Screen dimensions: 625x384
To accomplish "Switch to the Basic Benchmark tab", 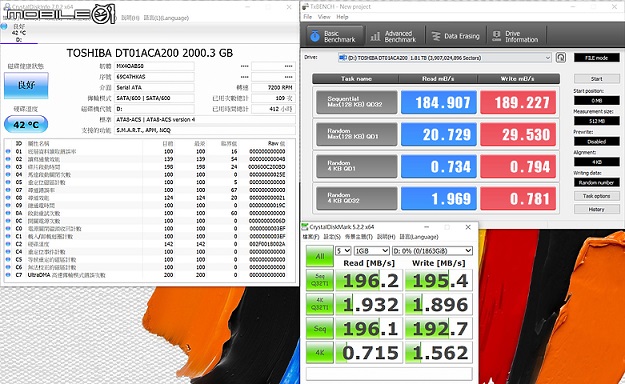I will 335,36.
